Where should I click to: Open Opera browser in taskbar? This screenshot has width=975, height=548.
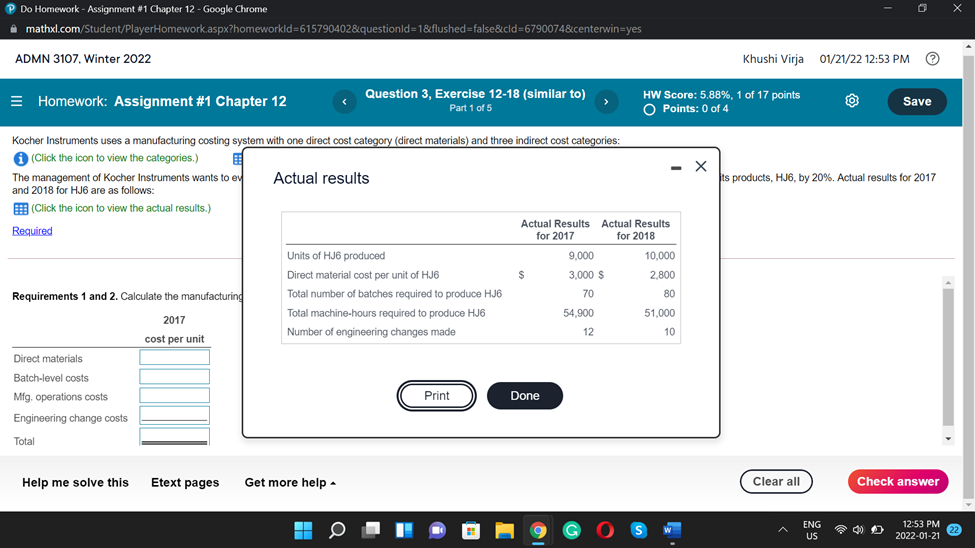[x=605, y=531]
